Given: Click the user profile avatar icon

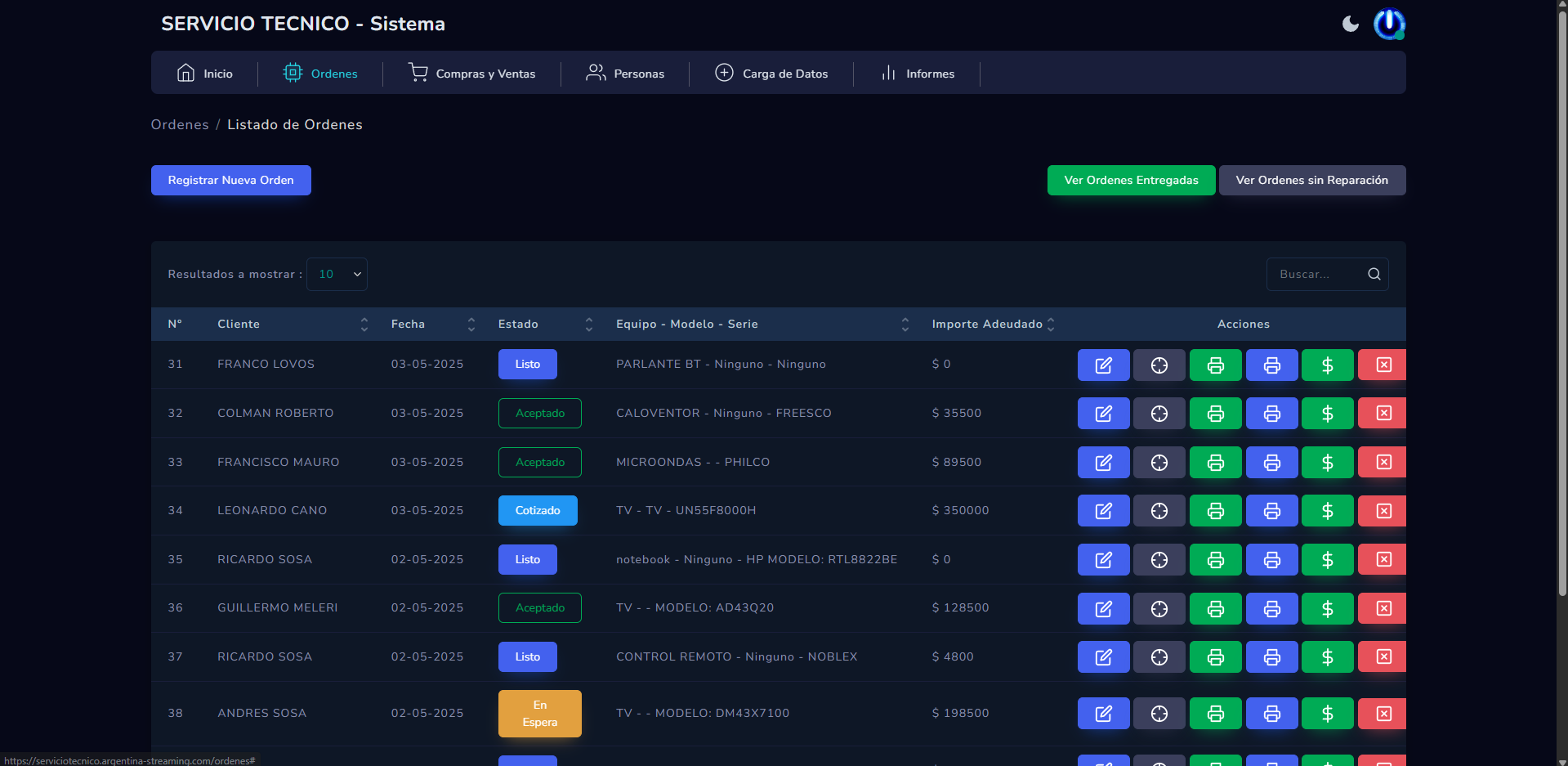Looking at the screenshot, I should (x=1388, y=25).
